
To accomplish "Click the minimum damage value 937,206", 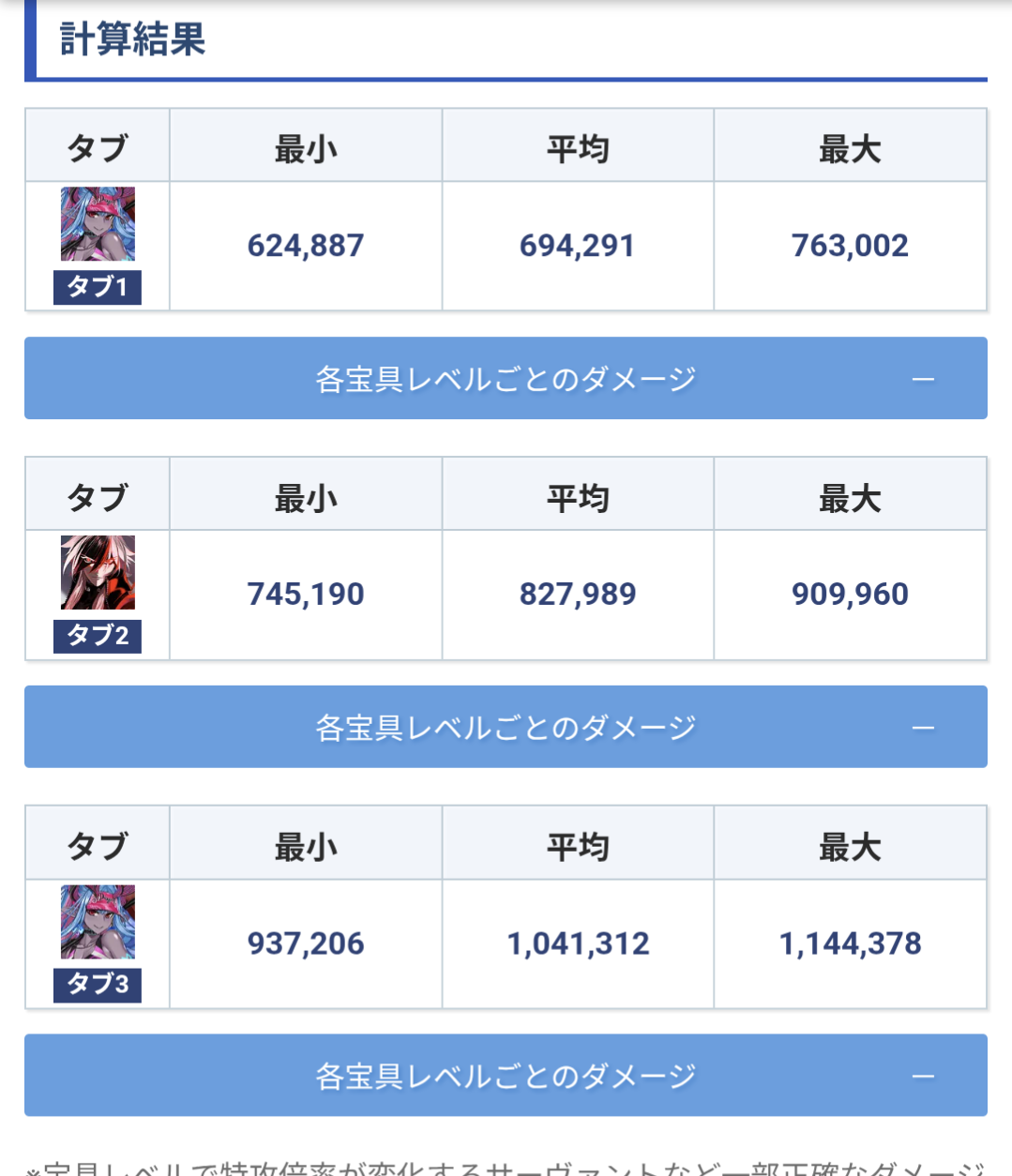I will pyautogui.click(x=306, y=943).
